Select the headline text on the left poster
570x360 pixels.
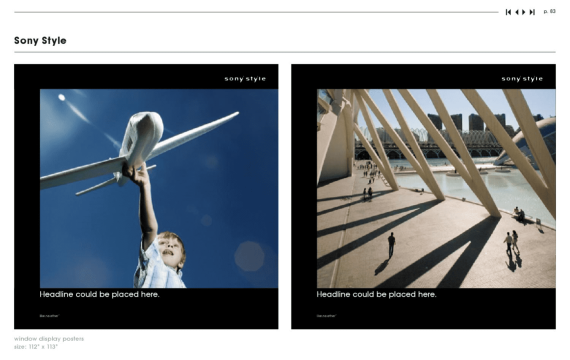click(x=99, y=294)
